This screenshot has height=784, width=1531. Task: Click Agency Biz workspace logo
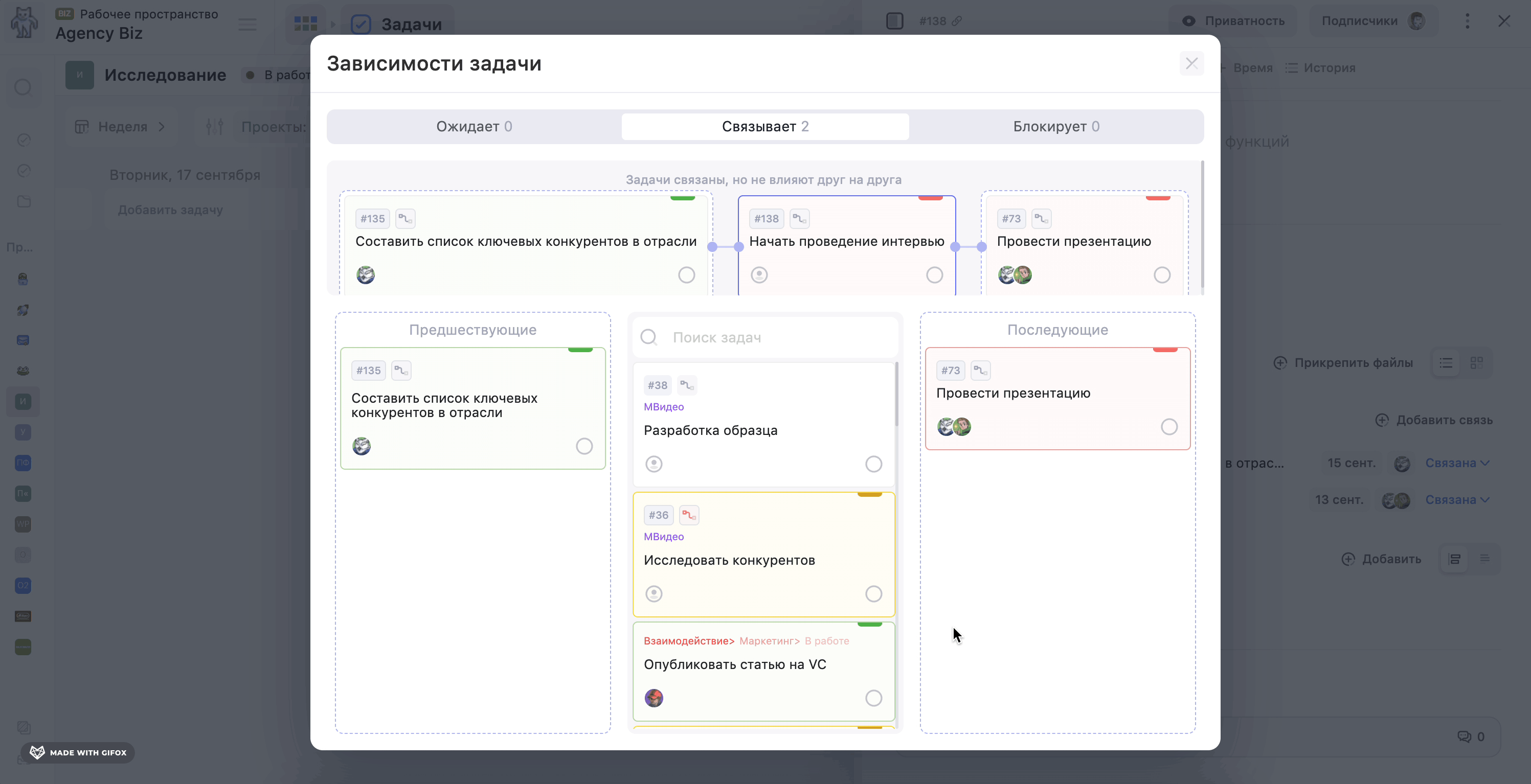(25, 24)
